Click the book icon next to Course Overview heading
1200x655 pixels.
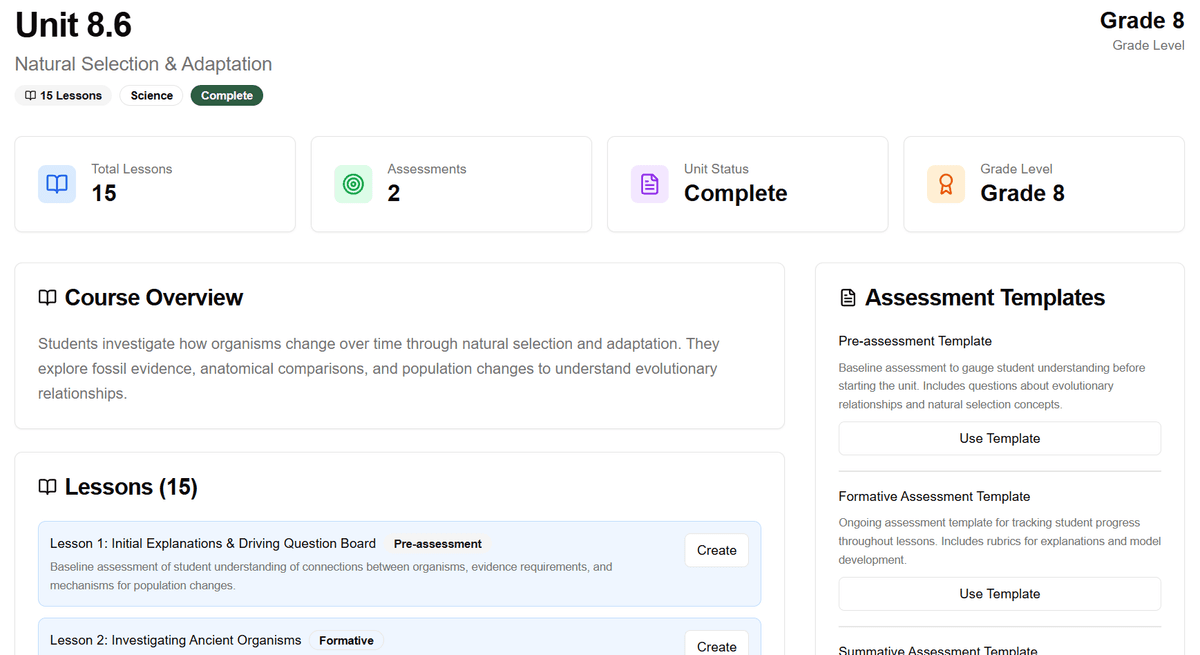pos(47,297)
